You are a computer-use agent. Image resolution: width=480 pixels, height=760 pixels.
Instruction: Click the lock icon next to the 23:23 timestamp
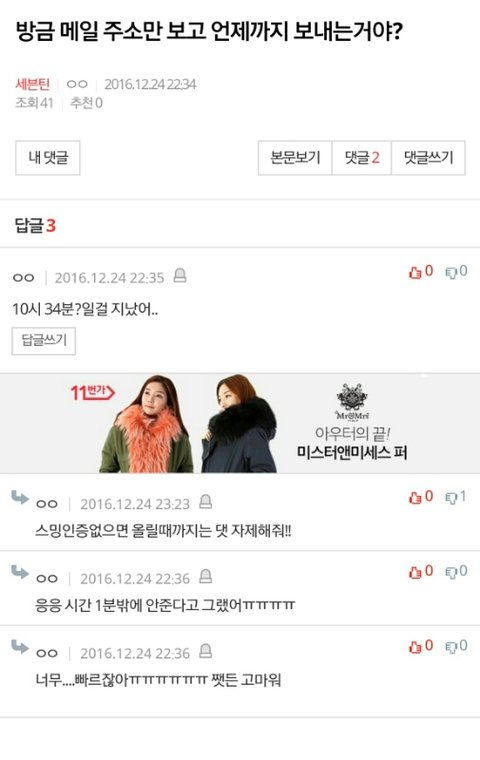point(206,501)
